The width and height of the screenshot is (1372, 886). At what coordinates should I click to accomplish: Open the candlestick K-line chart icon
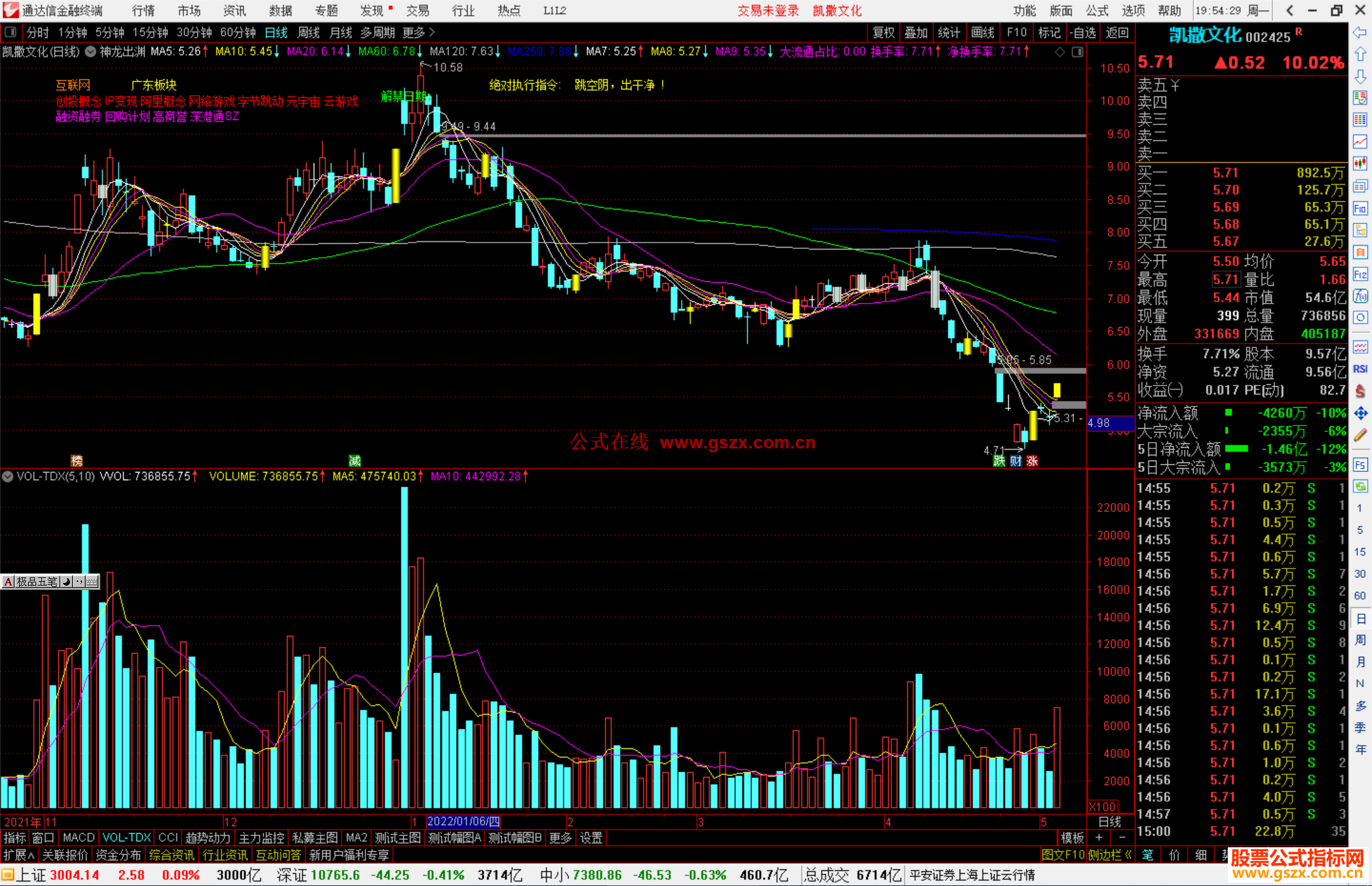(x=1360, y=164)
